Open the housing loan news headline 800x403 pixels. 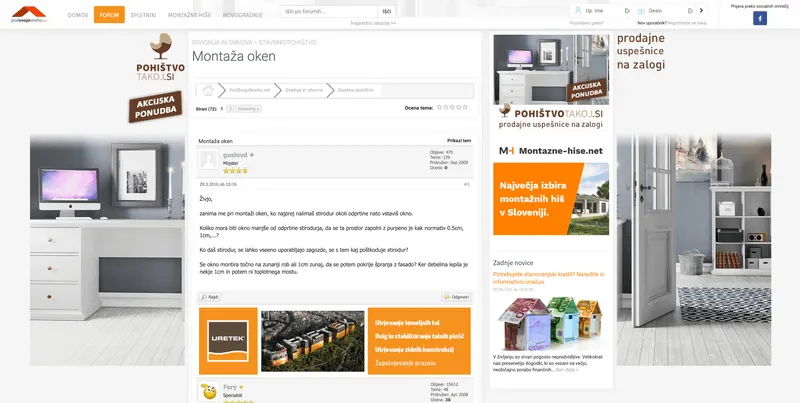pyautogui.click(x=548, y=278)
